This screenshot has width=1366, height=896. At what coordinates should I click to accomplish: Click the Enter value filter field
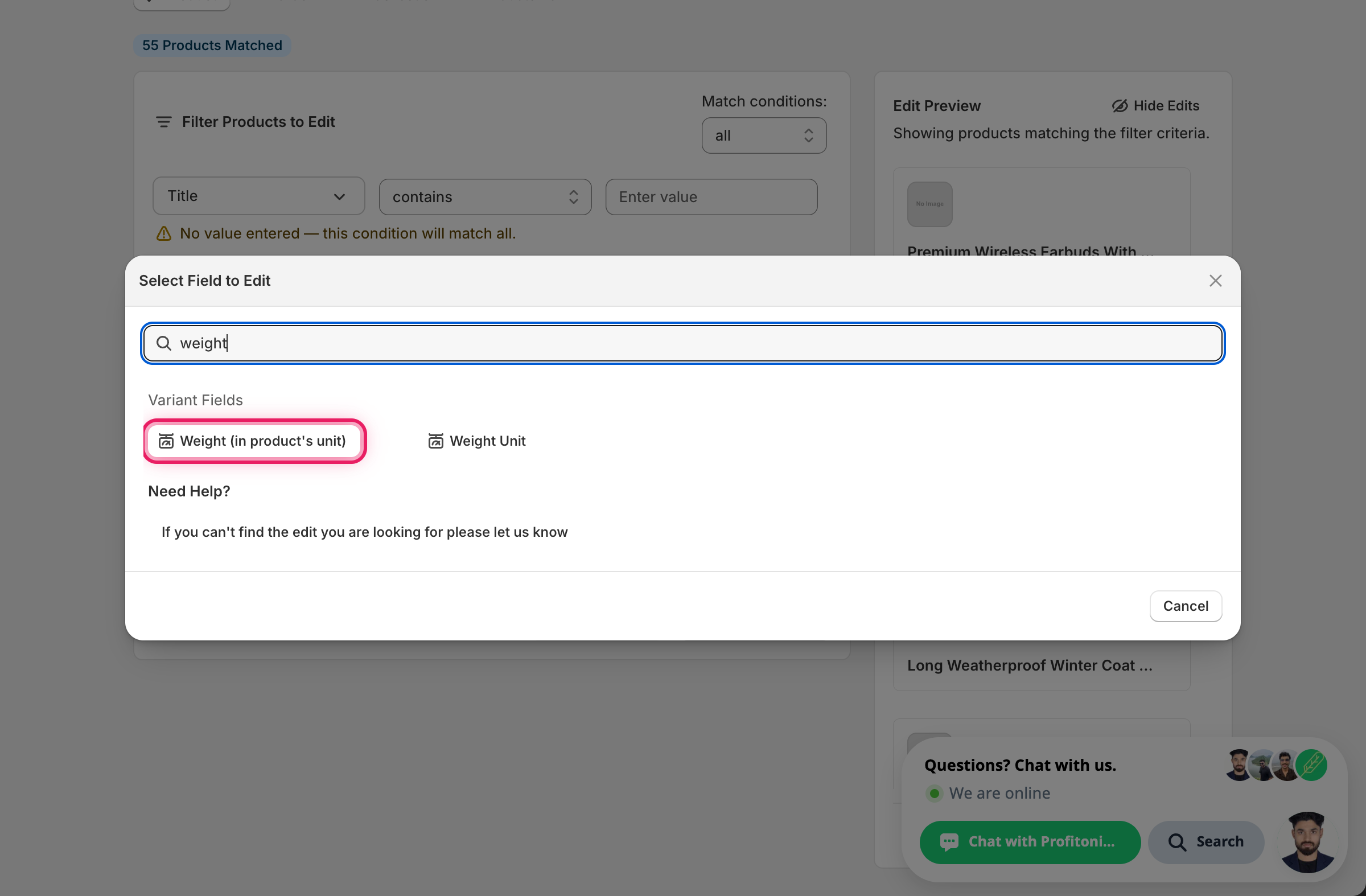pyautogui.click(x=711, y=197)
